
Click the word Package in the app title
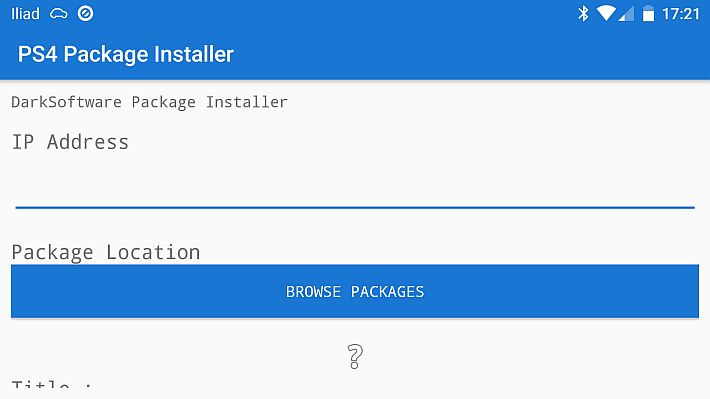click(106, 55)
